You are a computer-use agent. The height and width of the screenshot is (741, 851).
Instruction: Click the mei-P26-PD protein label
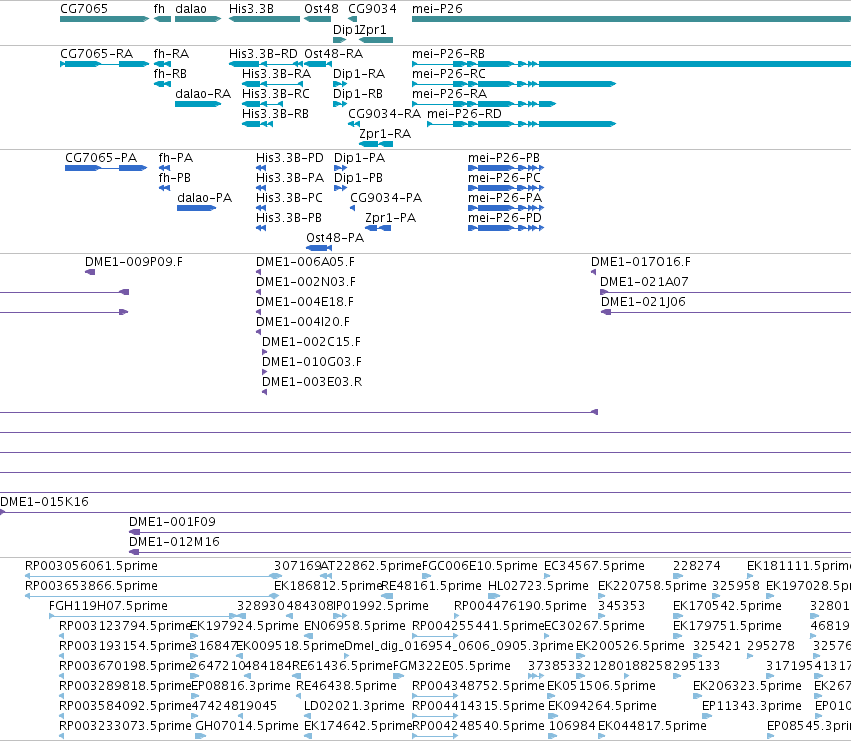[505, 218]
